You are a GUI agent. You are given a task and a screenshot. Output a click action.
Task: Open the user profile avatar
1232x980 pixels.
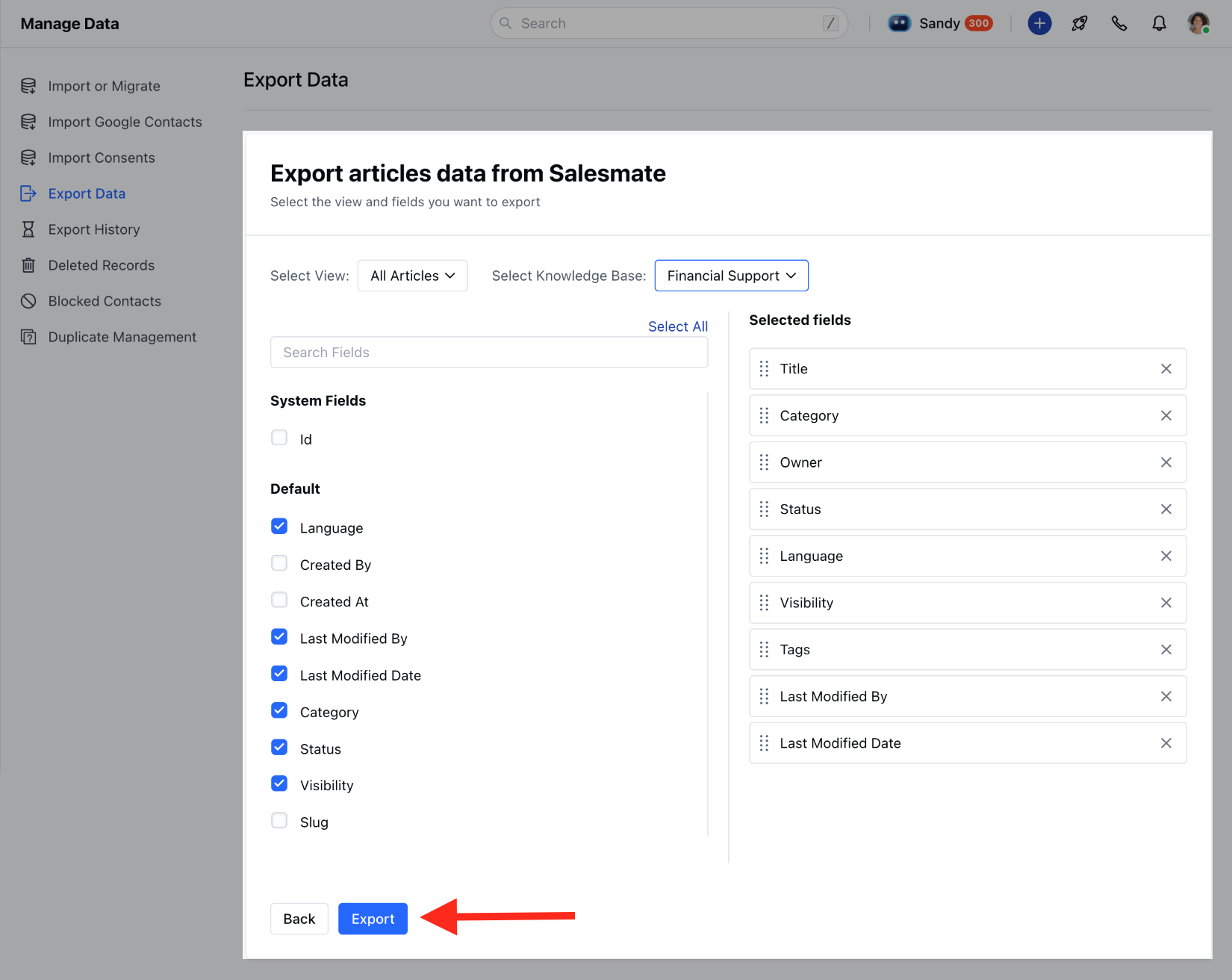click(x=1198, y=23)
